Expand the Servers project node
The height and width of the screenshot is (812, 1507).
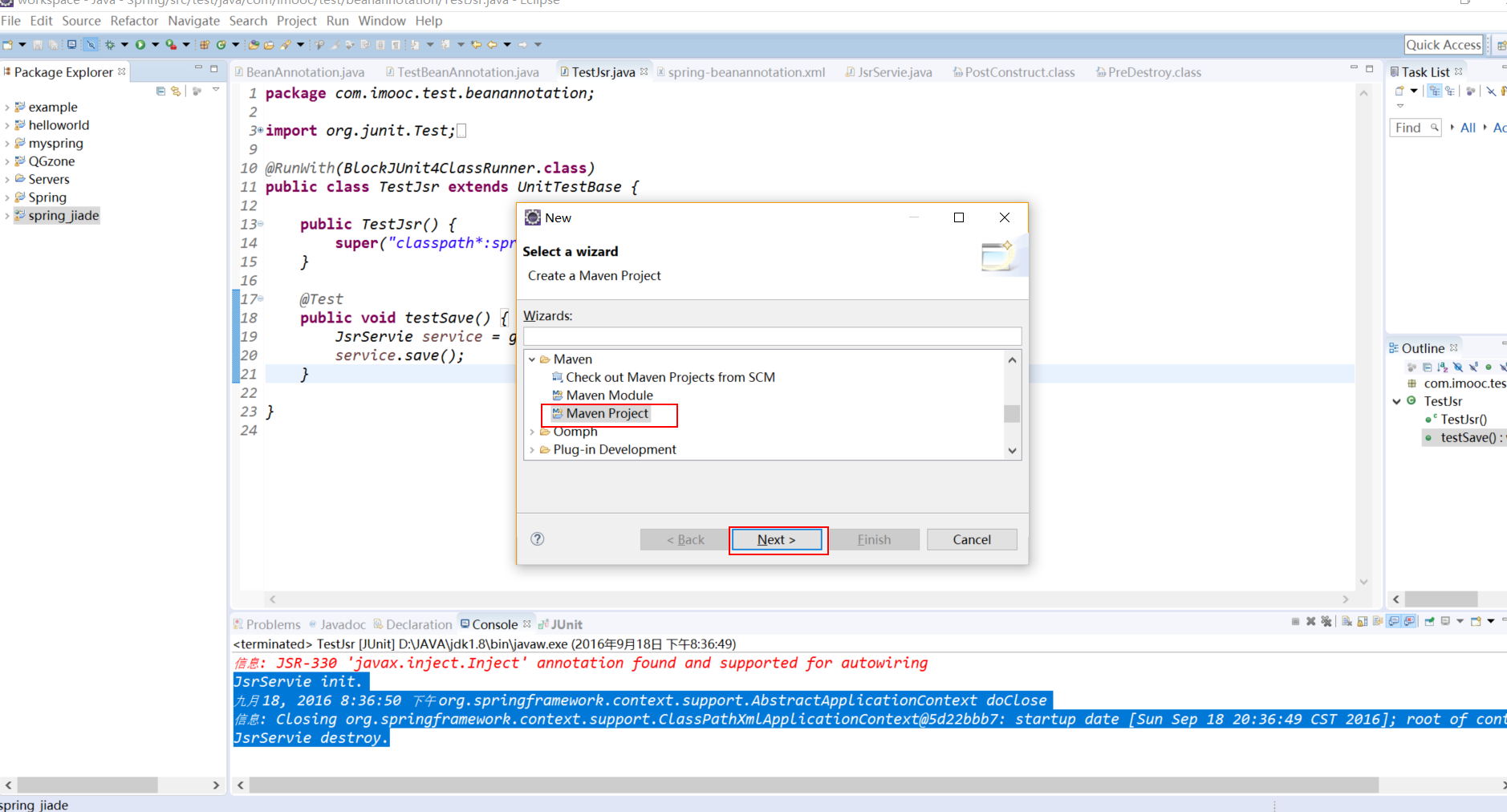pyautogui.click(x=7, y=180)
